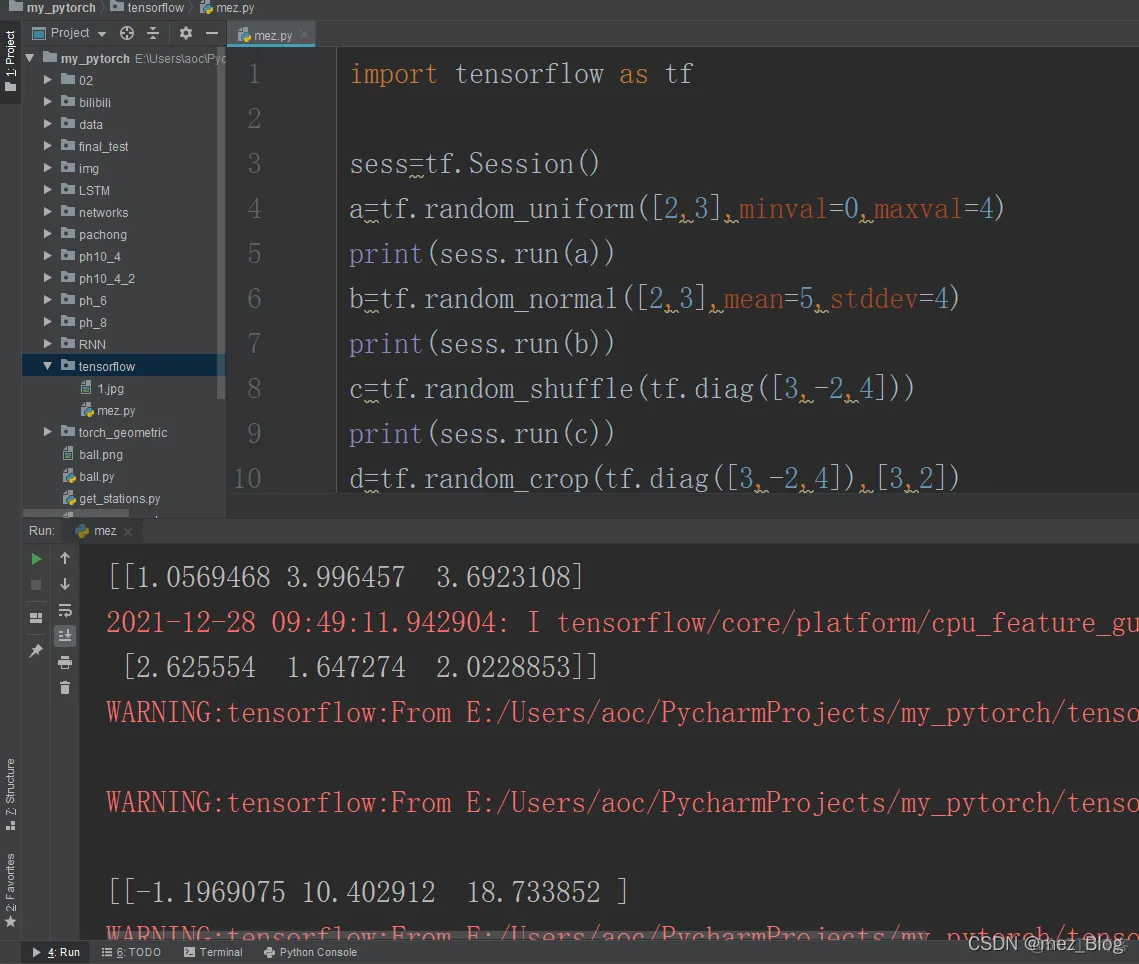1139x964 pixels.
Task: Place cursor on 'sess=tf.Session()' line
Action: 474,163
